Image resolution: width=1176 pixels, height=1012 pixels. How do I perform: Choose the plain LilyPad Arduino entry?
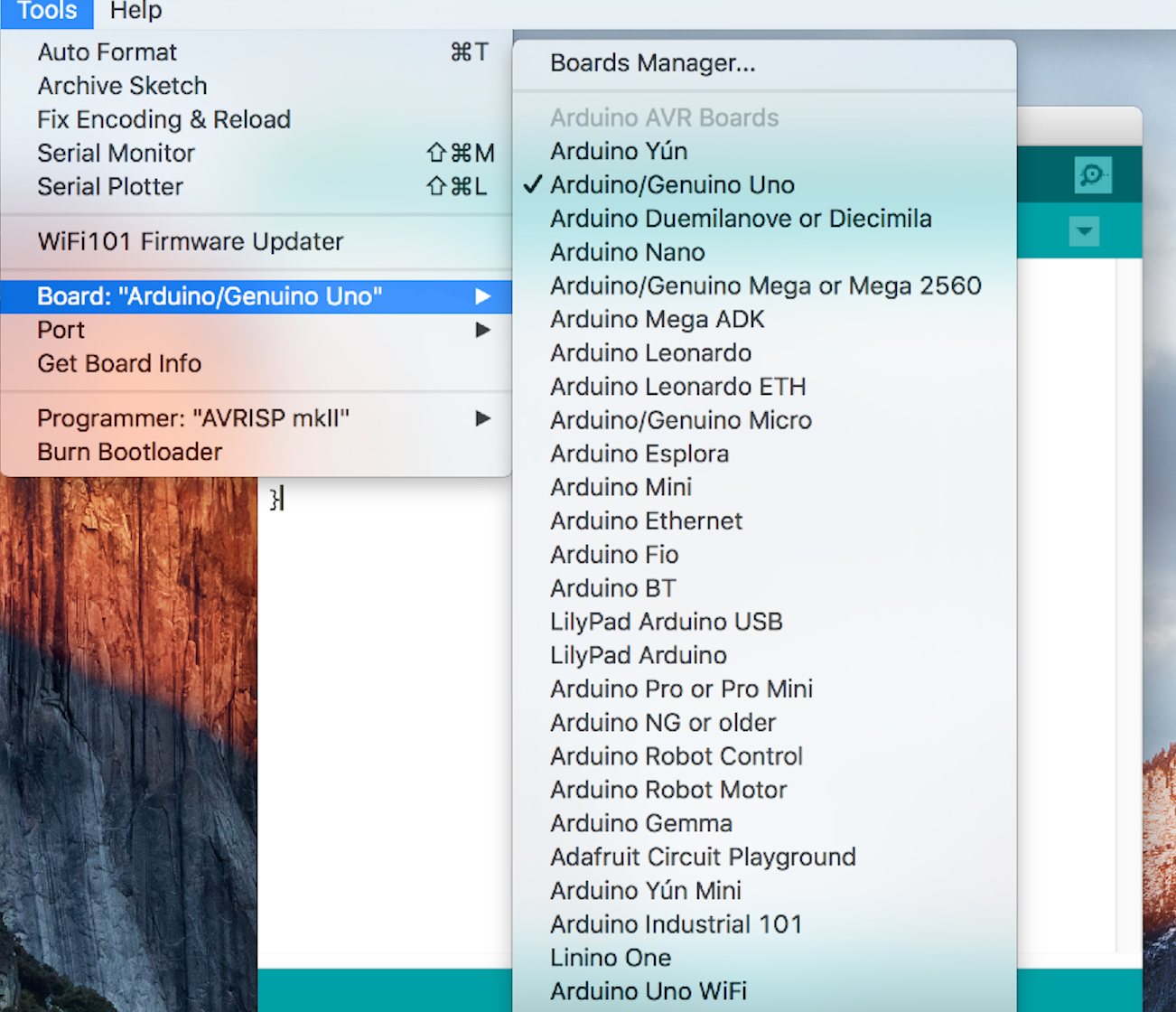(x=764, y=655)
